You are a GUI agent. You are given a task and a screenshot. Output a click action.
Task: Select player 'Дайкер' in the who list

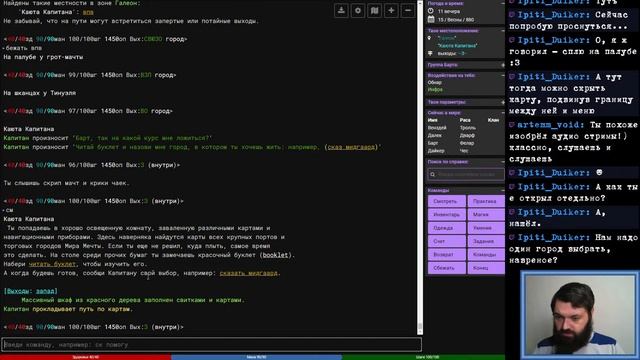point(436,151)
